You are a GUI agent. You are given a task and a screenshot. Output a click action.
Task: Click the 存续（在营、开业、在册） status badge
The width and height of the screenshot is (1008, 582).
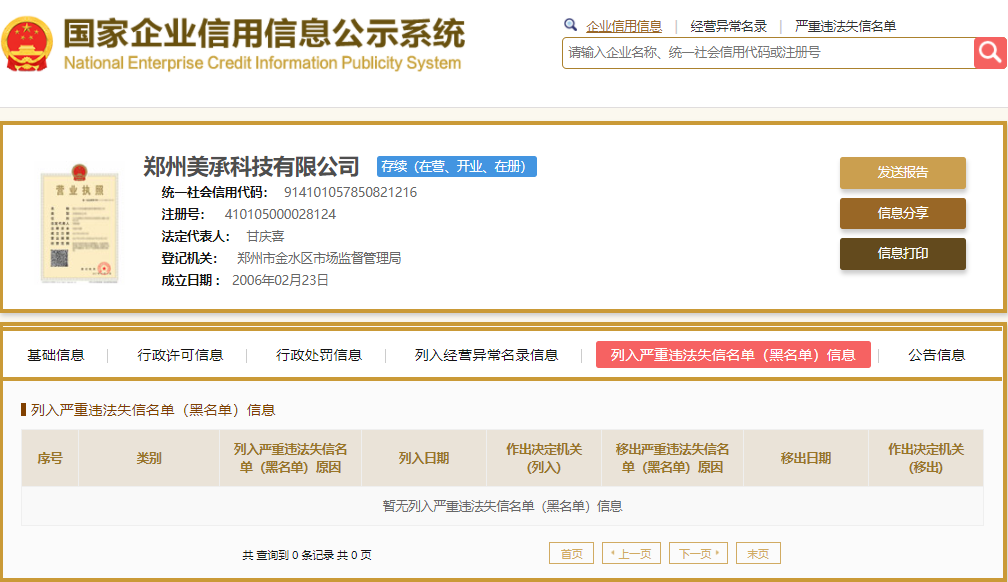coord(456,167)
